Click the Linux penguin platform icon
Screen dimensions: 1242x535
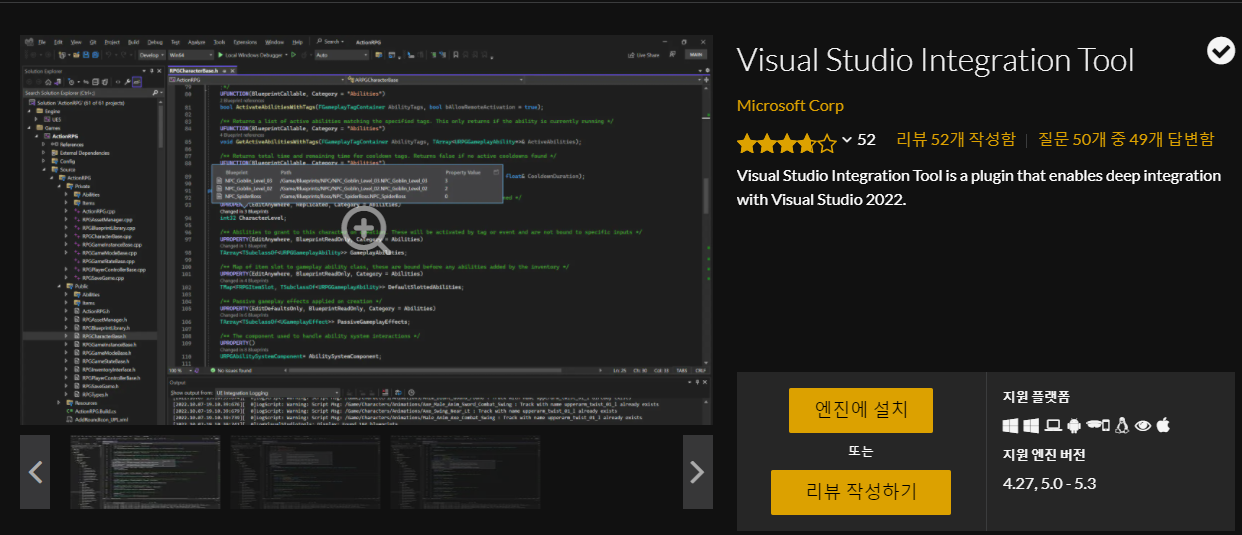(x=1122, y=426)
